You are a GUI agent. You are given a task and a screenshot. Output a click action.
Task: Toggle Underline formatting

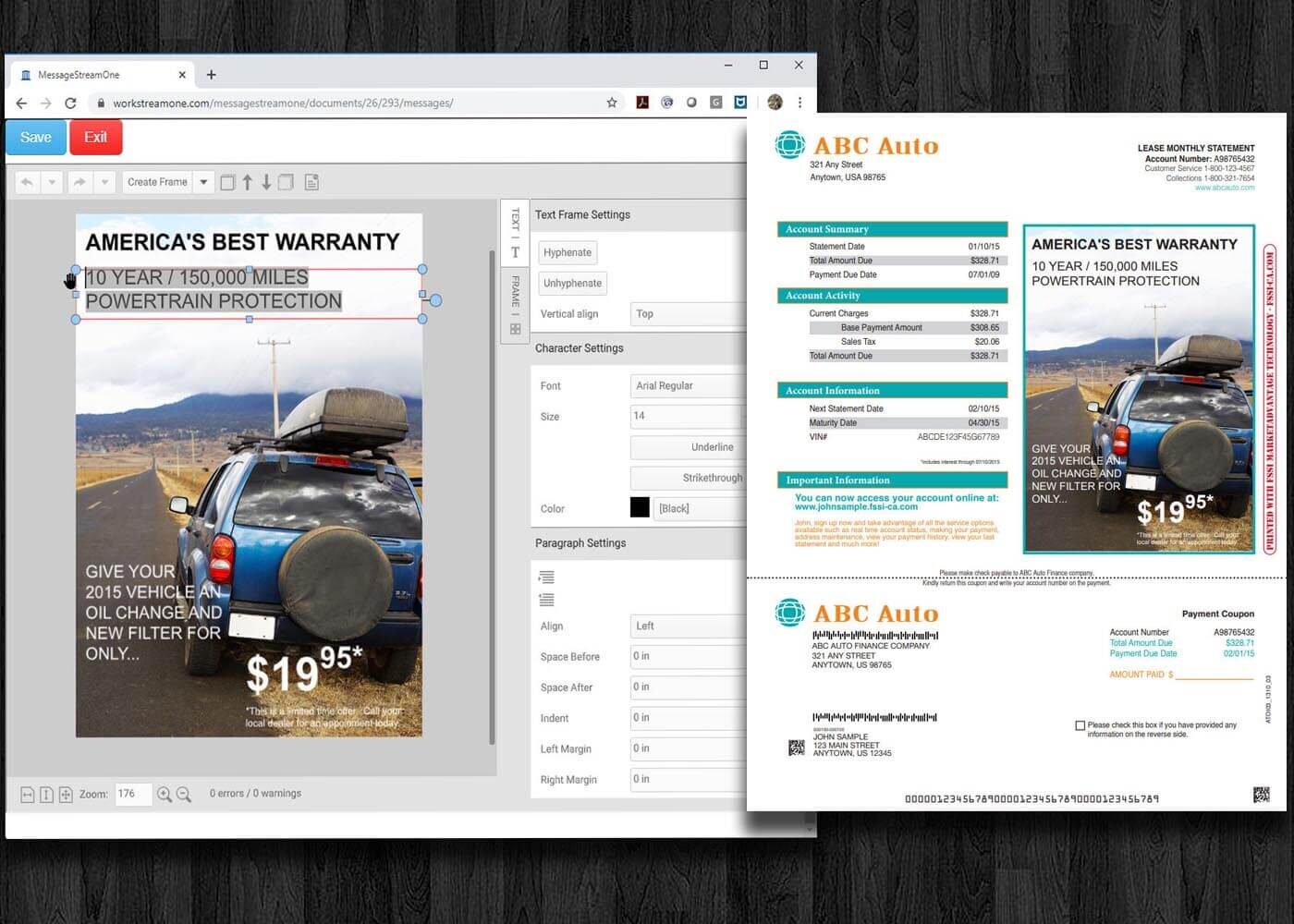712,447
